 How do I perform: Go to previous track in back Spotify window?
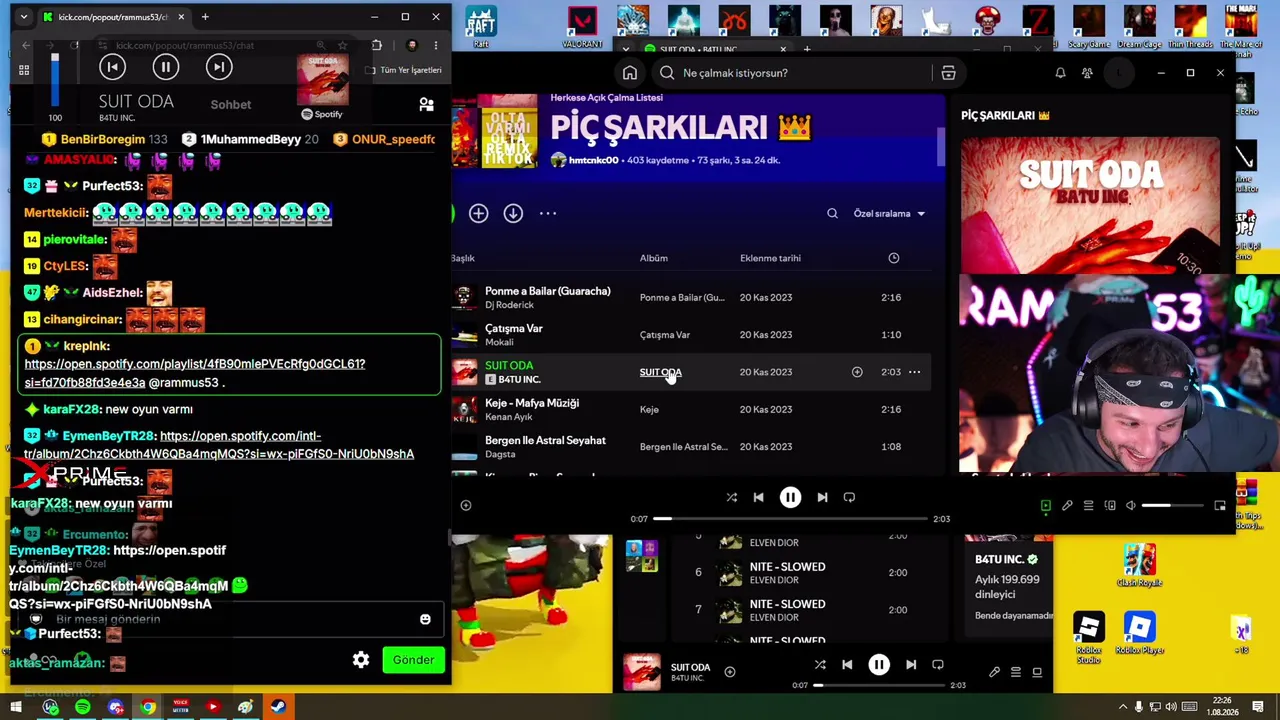[847, 665]
